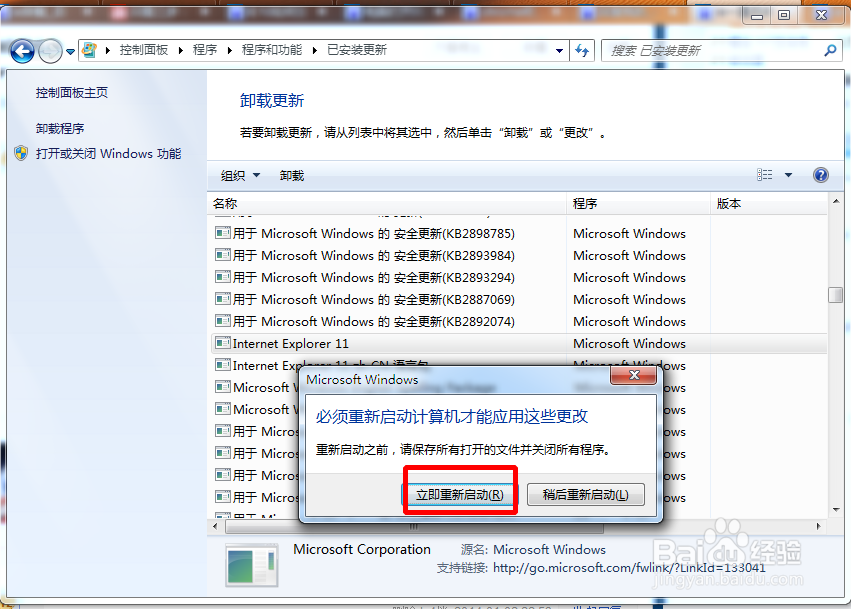Click the search magnifier icon
Image resolution: width=851 pixels, height=609 pixels.
click(x=830, y=51)
